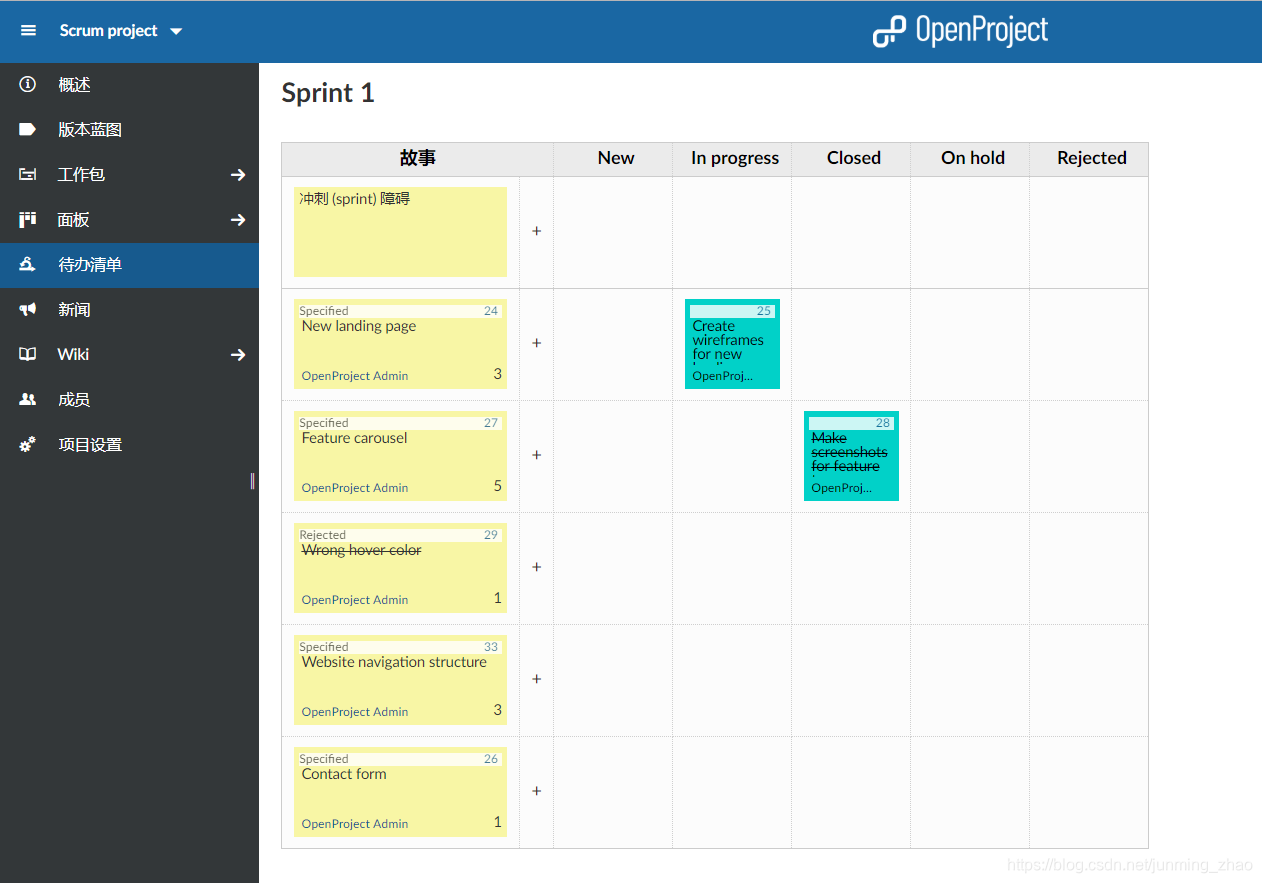Select 工作包 menu item
Image resolution: width=1262 pixels, height=883 pixels.
click(108, 175)
